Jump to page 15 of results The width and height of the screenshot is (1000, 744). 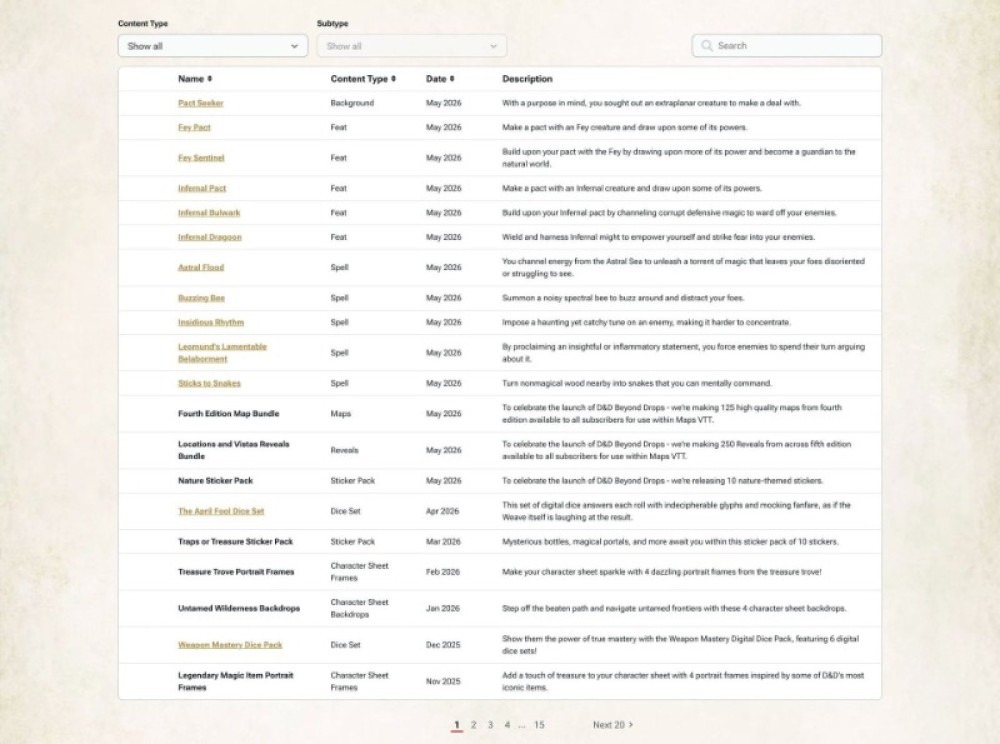pyautogui.click(x=540, y=725)
